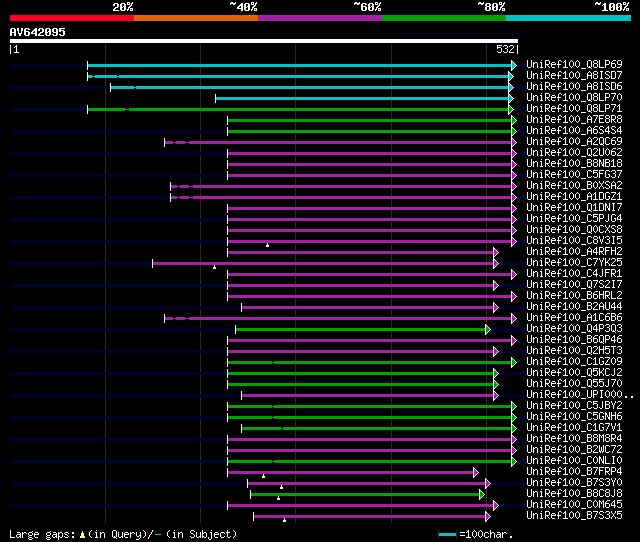Select the UniRef100_Q2U062 label

(x=574, y=153)
